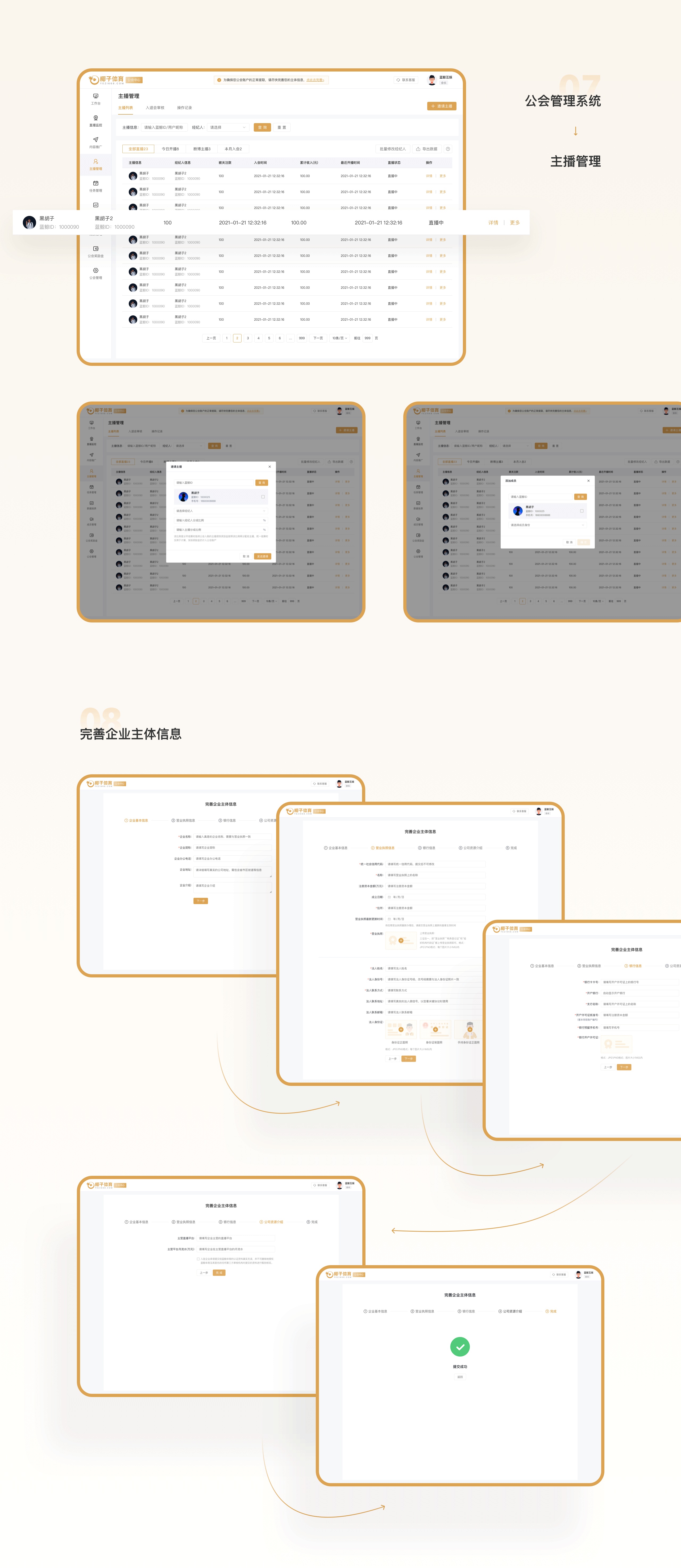Switch to the 入退会审核 tab in top screenshot
This screenshot has height=1568, width=681.
pyautogui.click(x=155, y=108)
